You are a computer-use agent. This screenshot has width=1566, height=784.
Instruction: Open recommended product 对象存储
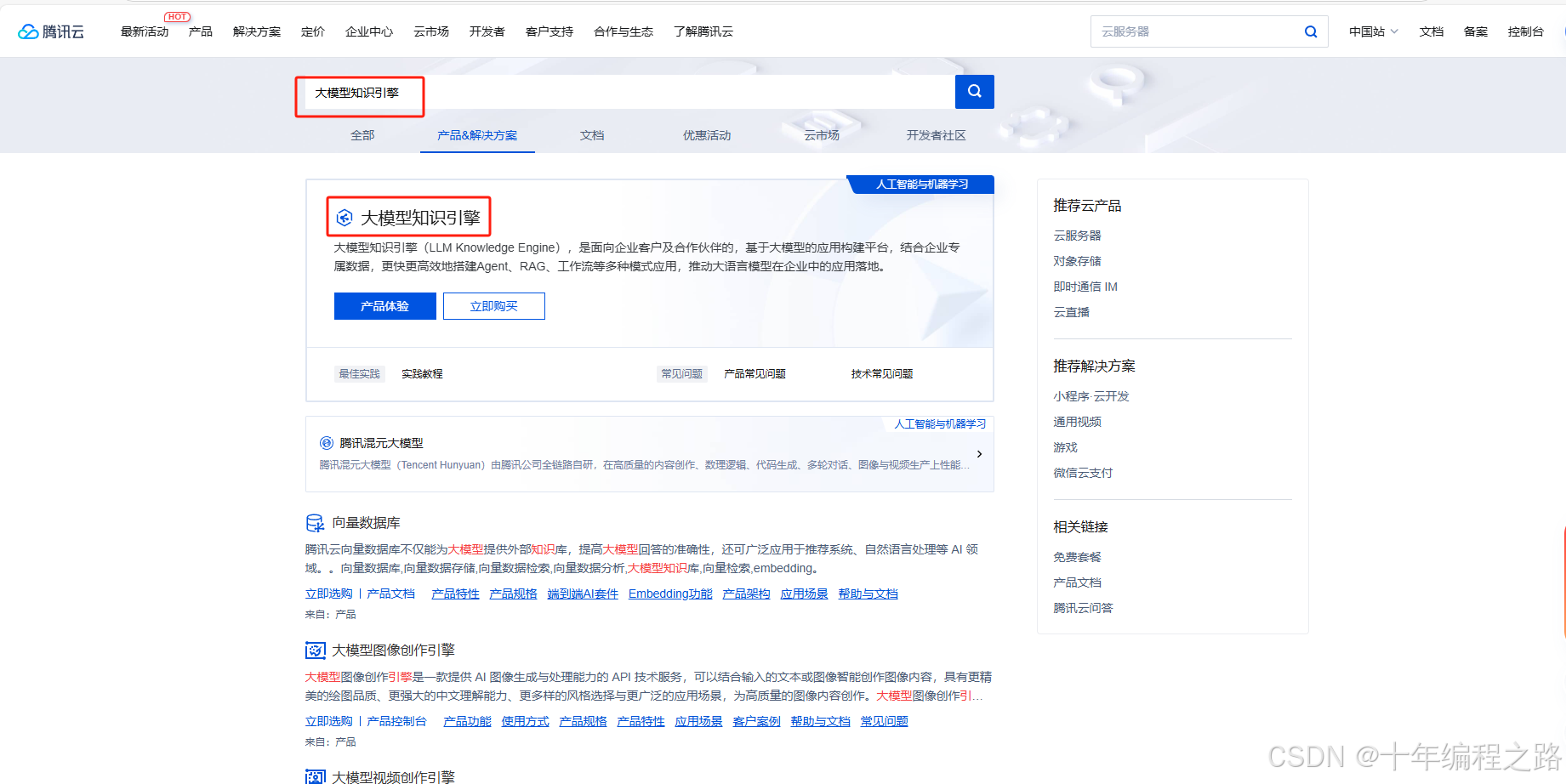pos(1077,261)
